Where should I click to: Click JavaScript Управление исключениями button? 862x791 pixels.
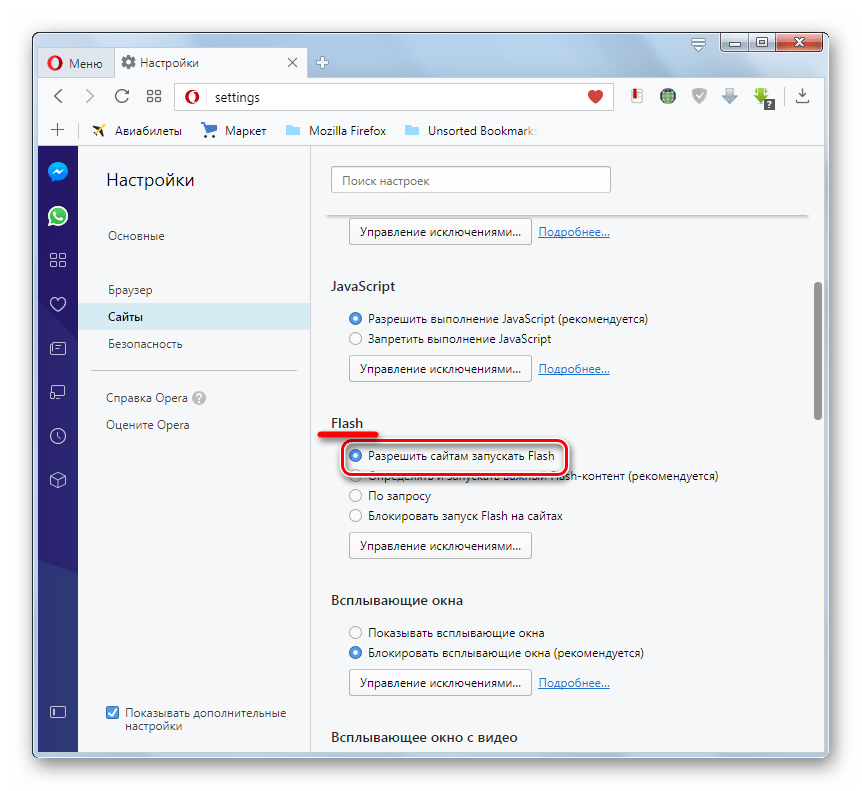point(440,368)
